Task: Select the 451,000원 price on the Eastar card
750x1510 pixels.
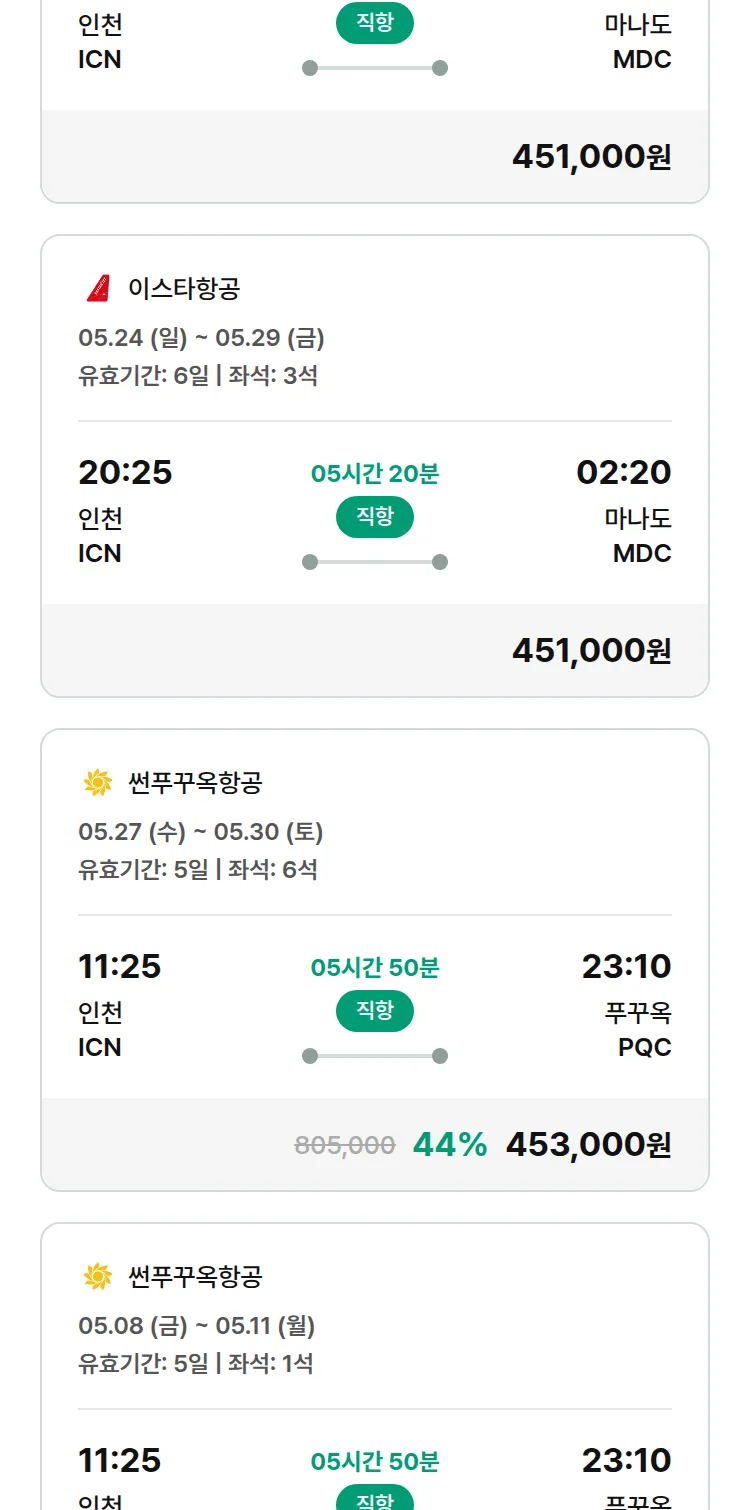Action: [591, 651]
